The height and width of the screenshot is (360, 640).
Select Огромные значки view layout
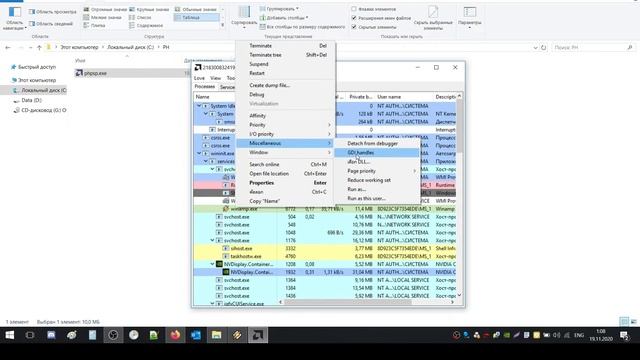click(x=105, y=9)
